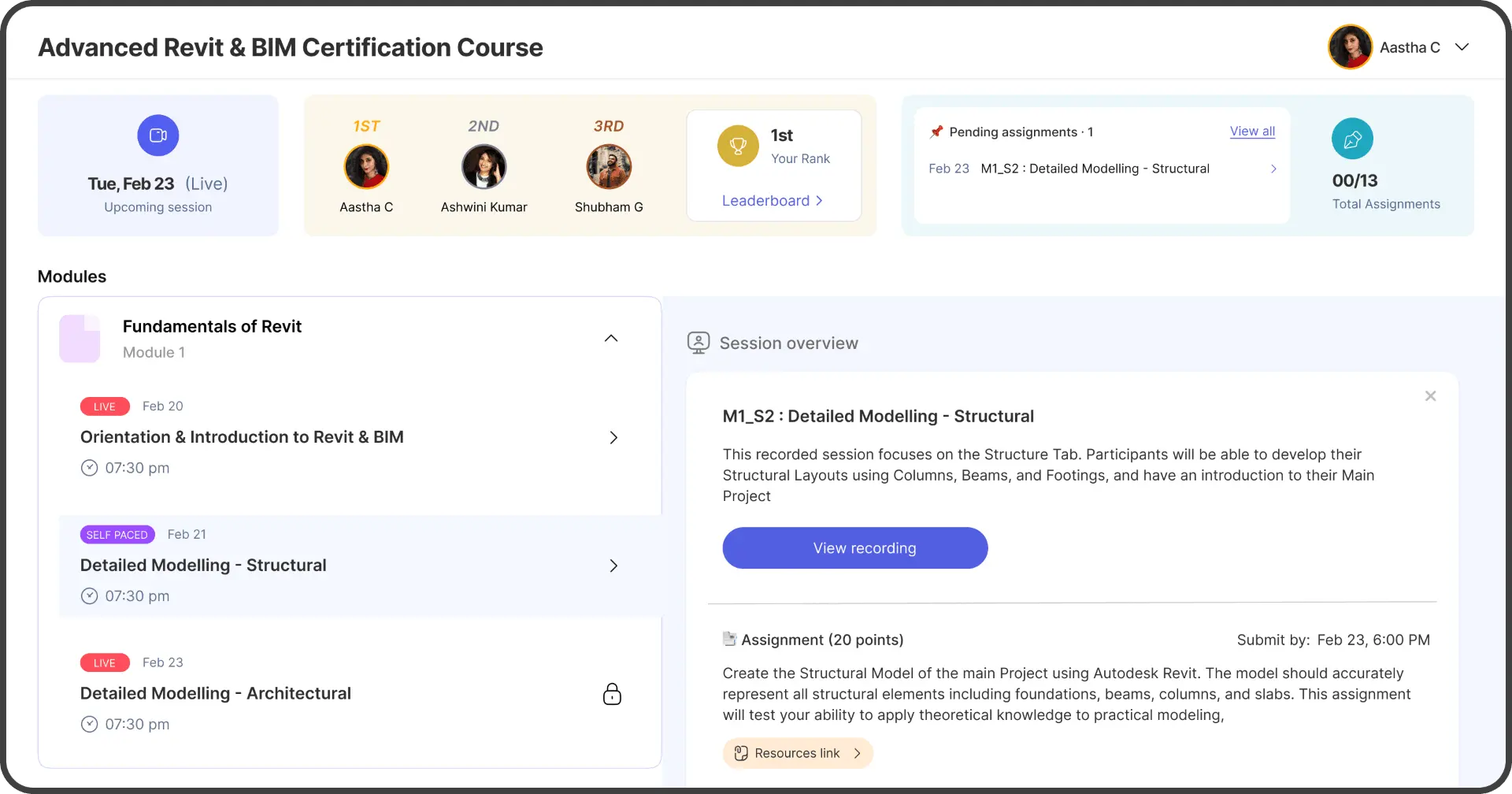Click the Assignment (20 points) heading
The width and height of the screenshot is (1512, 794).
[x=822, y=640]
